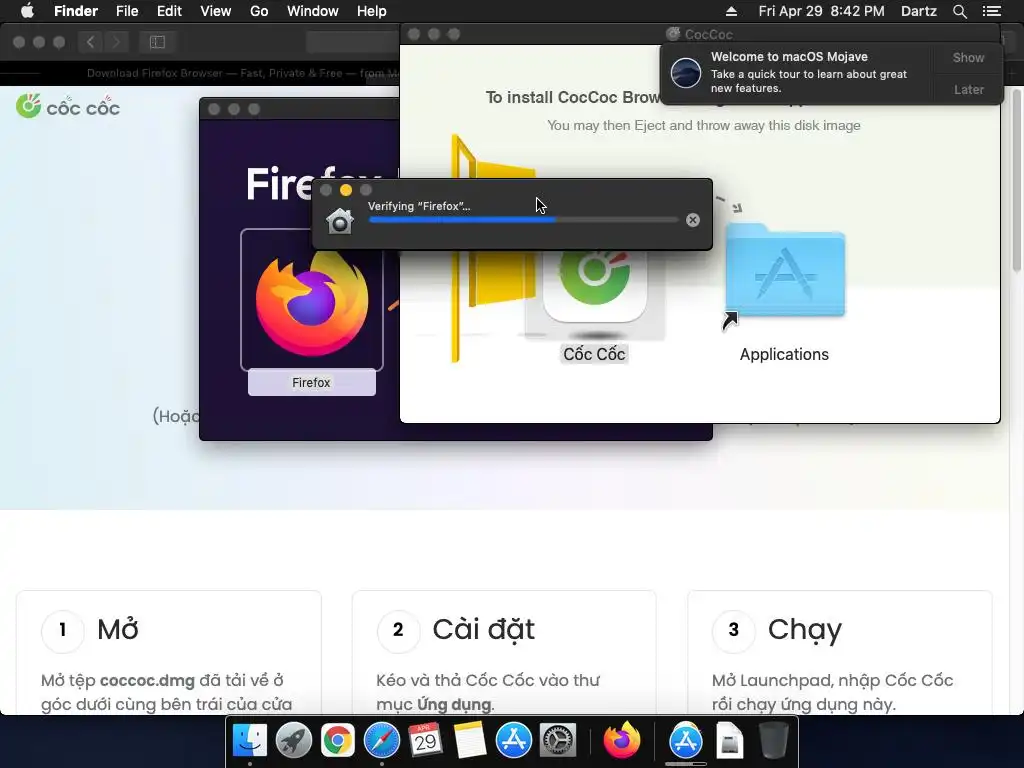
Task: Select the Applications folder shortcut in CocCoc window
Action: coord(784,271)
